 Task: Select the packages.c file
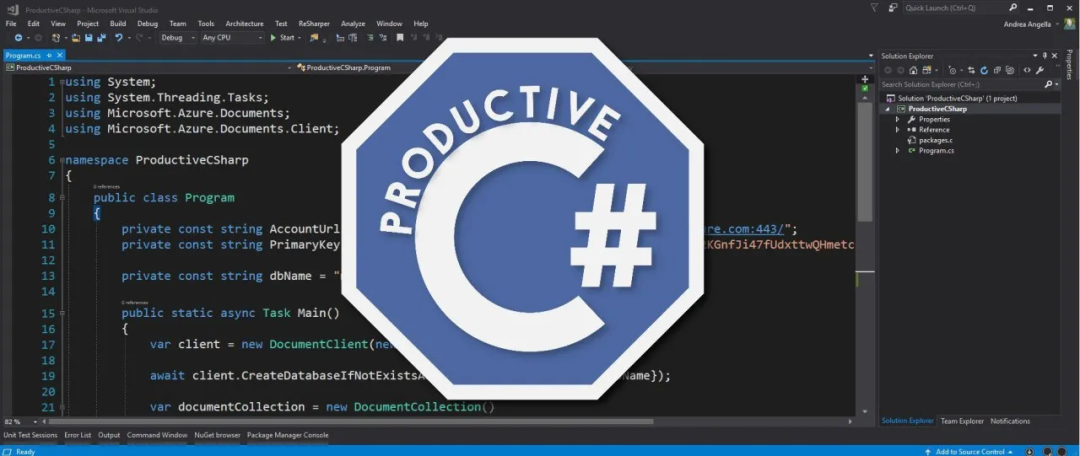(x=935, y=140)
